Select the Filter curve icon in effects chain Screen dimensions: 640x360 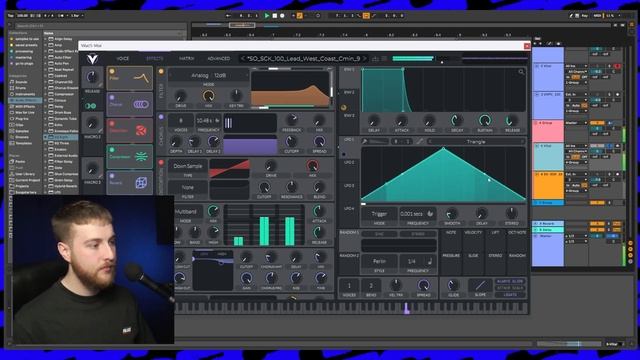click(x=141, y=78)
